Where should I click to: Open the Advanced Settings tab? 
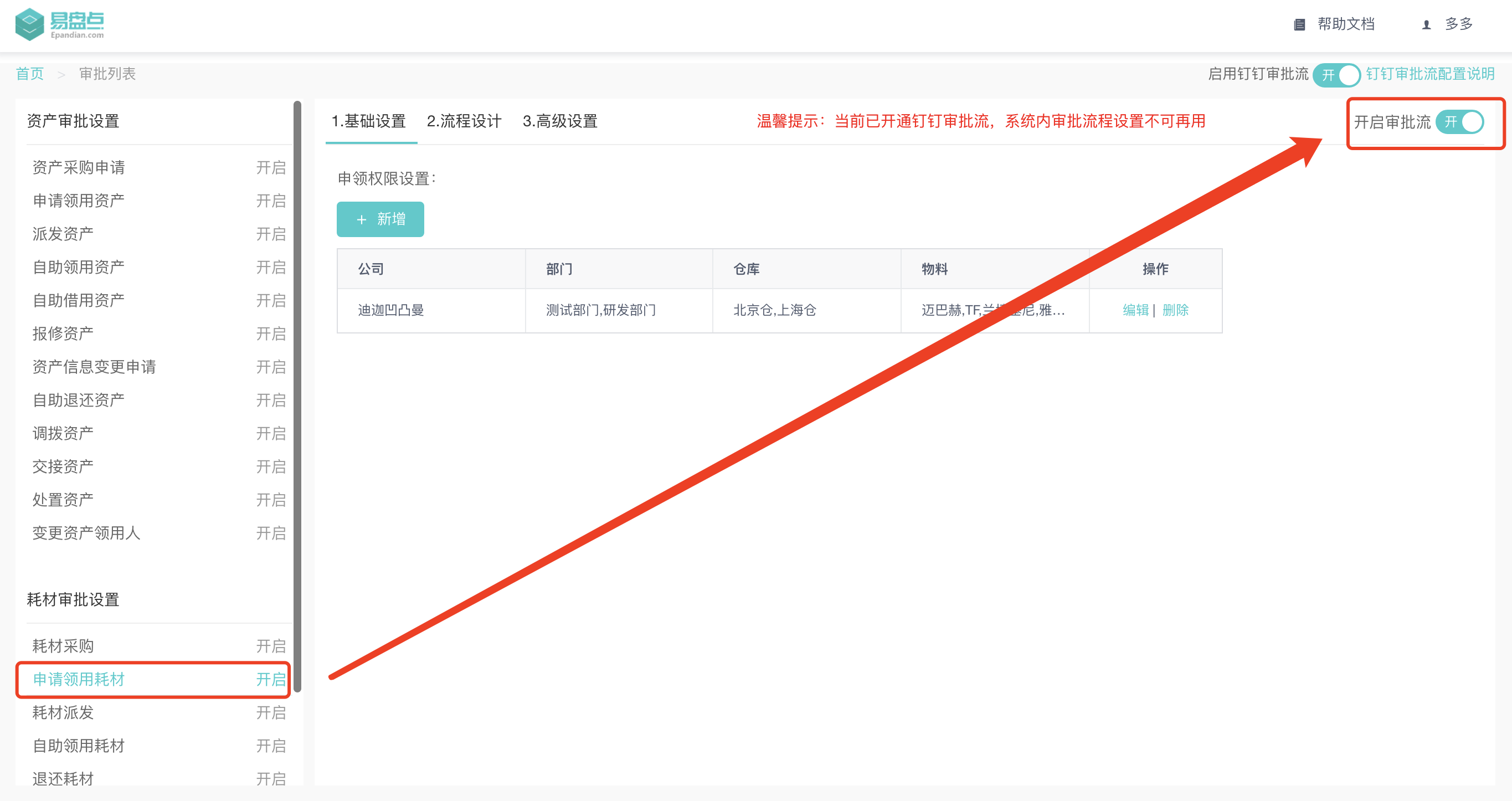tap(559, 121)
